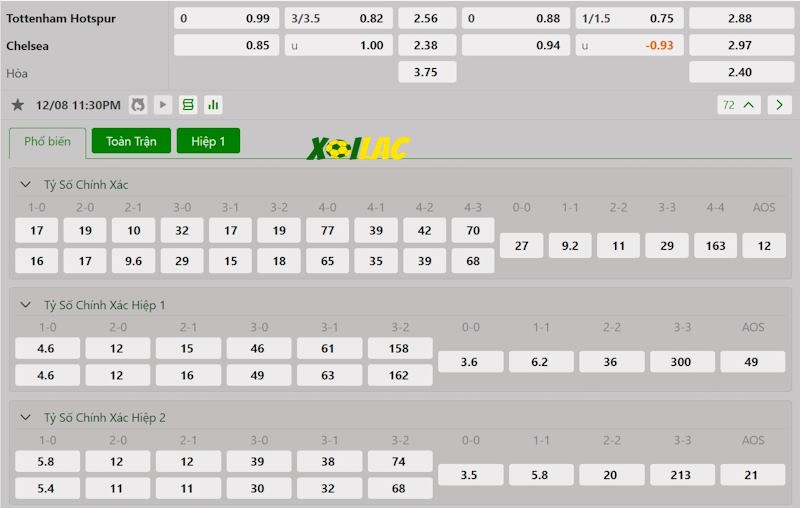Switch to the Phổ biến tab
Screen dimensions: 800x508
coord(47,142)
